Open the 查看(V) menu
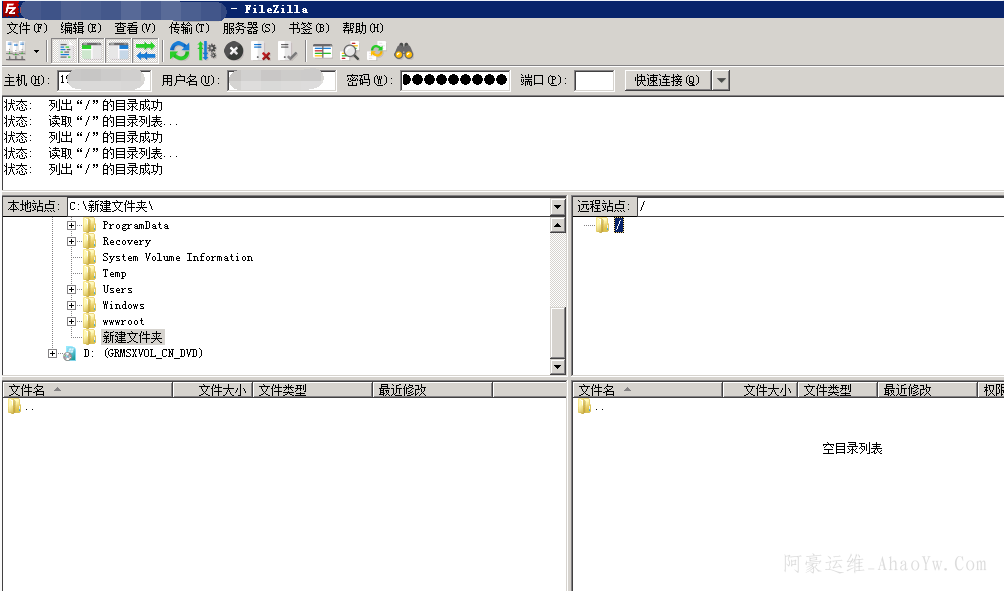This screenshot has width=1004, height=591. pos(134,28)
